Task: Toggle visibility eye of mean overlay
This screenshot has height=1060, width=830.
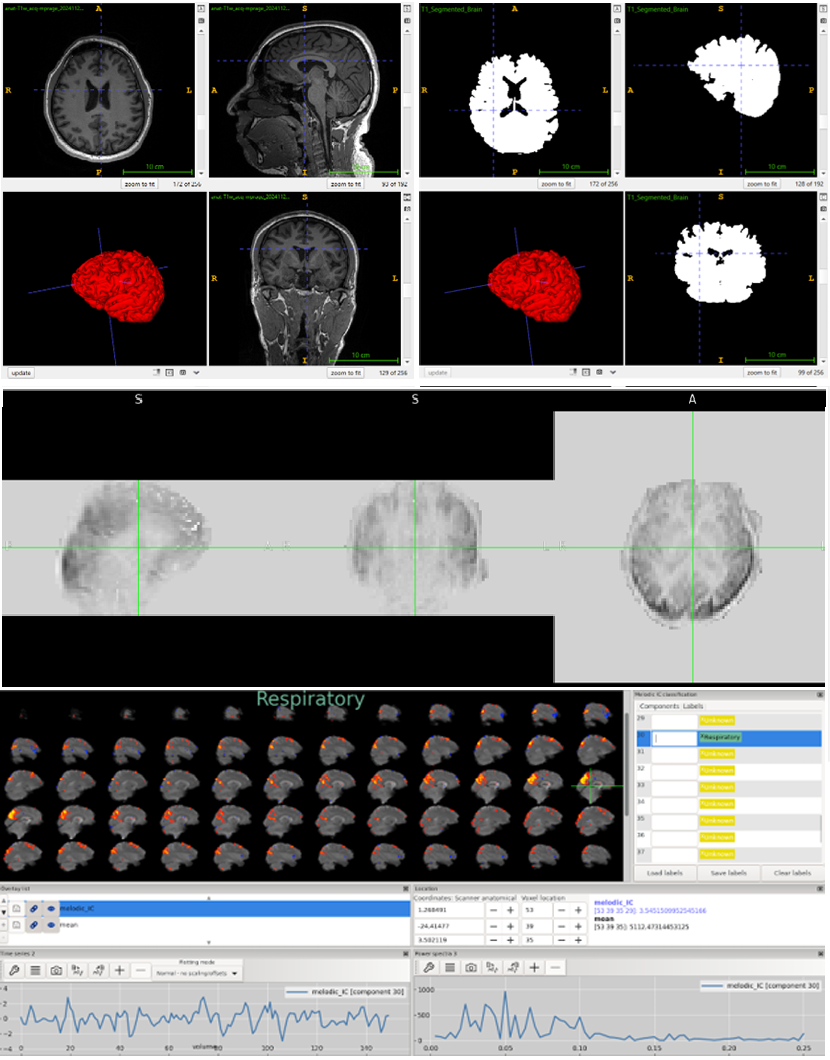Action: click(50, 926)
